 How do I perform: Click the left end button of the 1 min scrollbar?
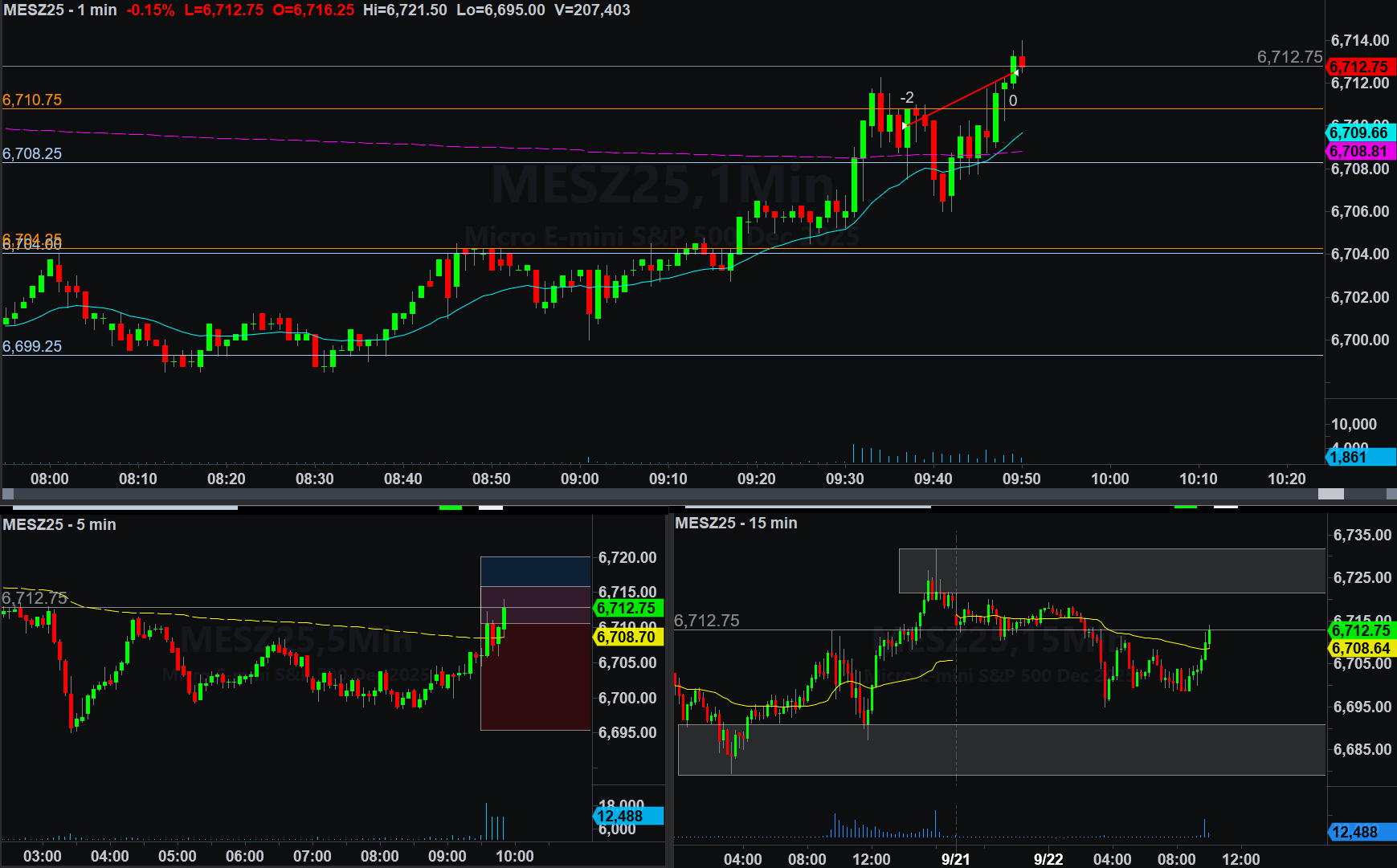point(8,494)
